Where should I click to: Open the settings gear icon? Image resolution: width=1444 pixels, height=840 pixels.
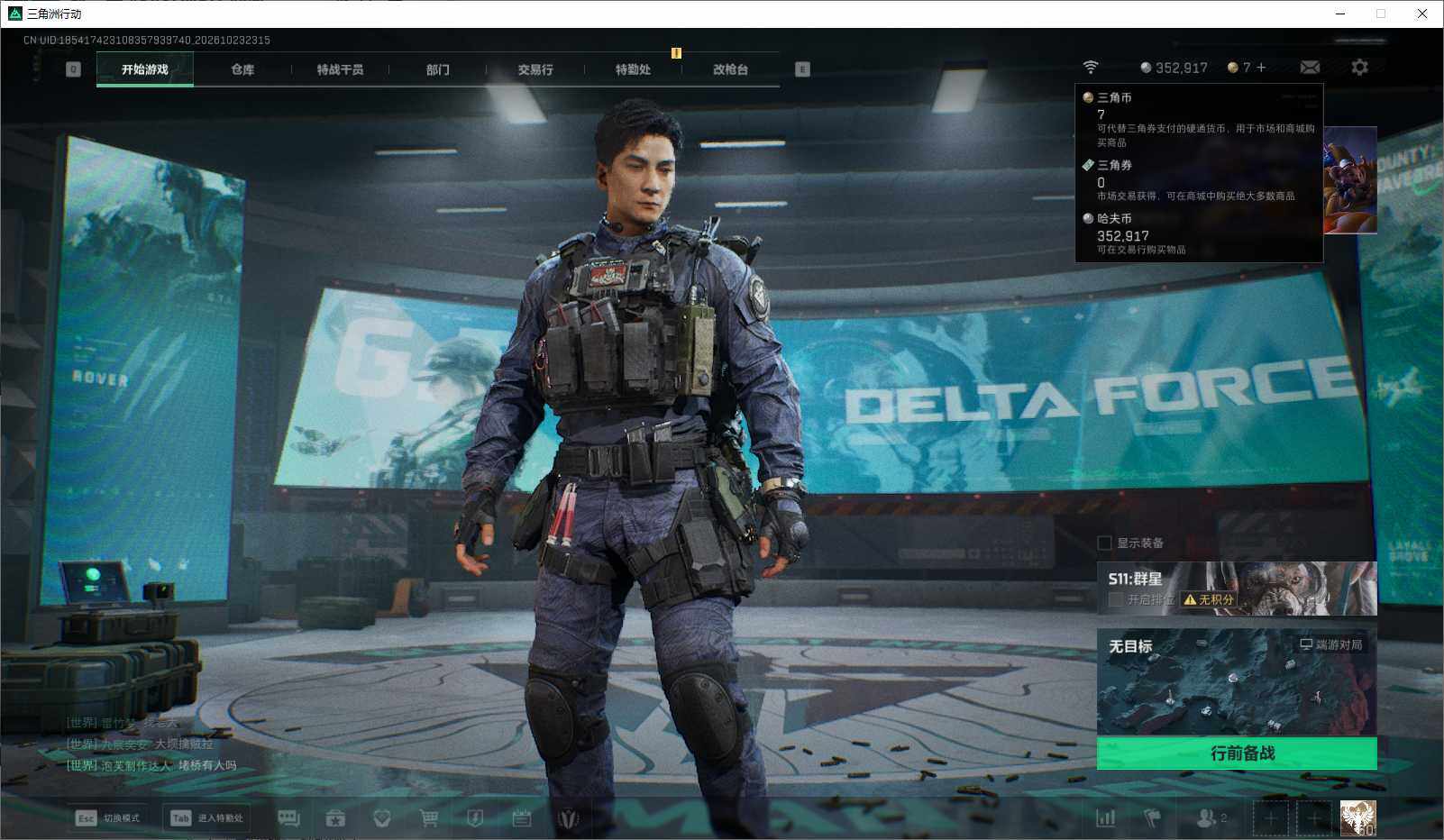pyautogui.click(x=1359, y=68)
